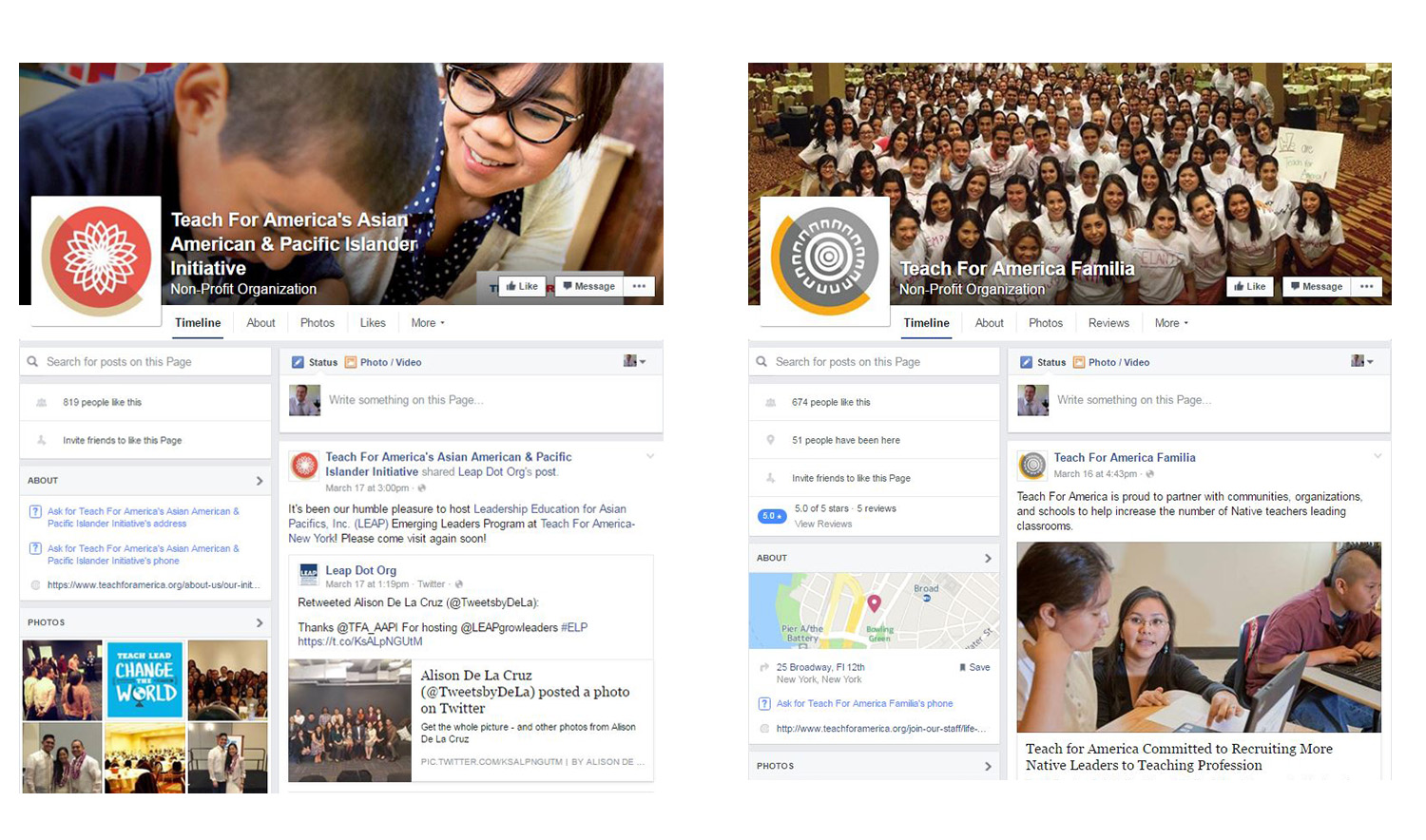Open Photos tab on Familia page
The image size is (1426, 840).
[1046, 323]
